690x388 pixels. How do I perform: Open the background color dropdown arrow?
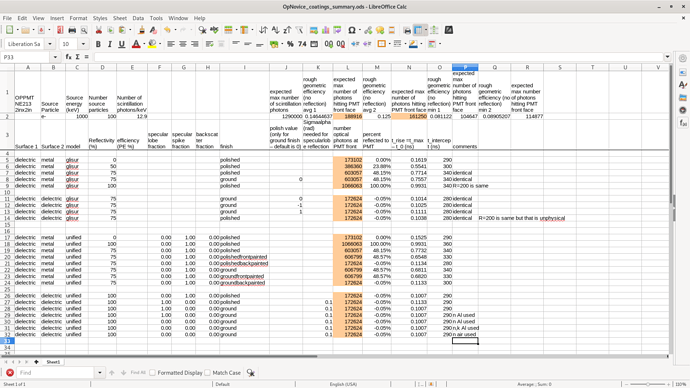tap(160, 44)
